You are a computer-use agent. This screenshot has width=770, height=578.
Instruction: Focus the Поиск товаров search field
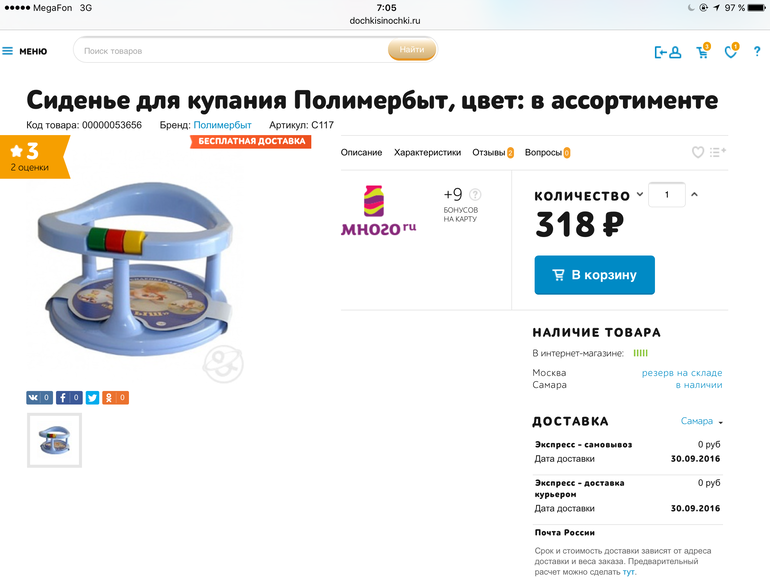[231, 51]
